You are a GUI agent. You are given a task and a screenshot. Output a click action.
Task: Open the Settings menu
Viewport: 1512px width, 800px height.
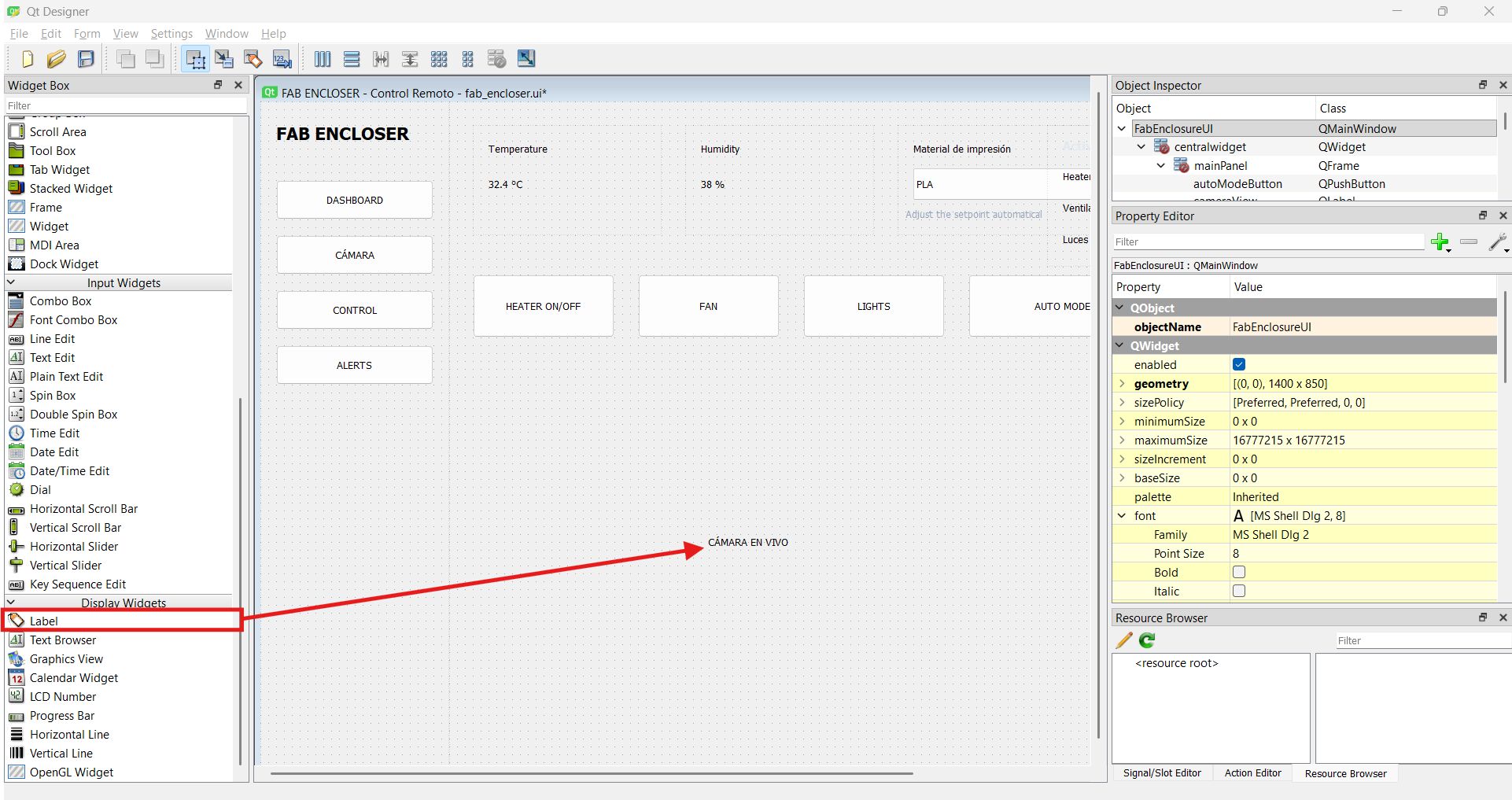171,34
